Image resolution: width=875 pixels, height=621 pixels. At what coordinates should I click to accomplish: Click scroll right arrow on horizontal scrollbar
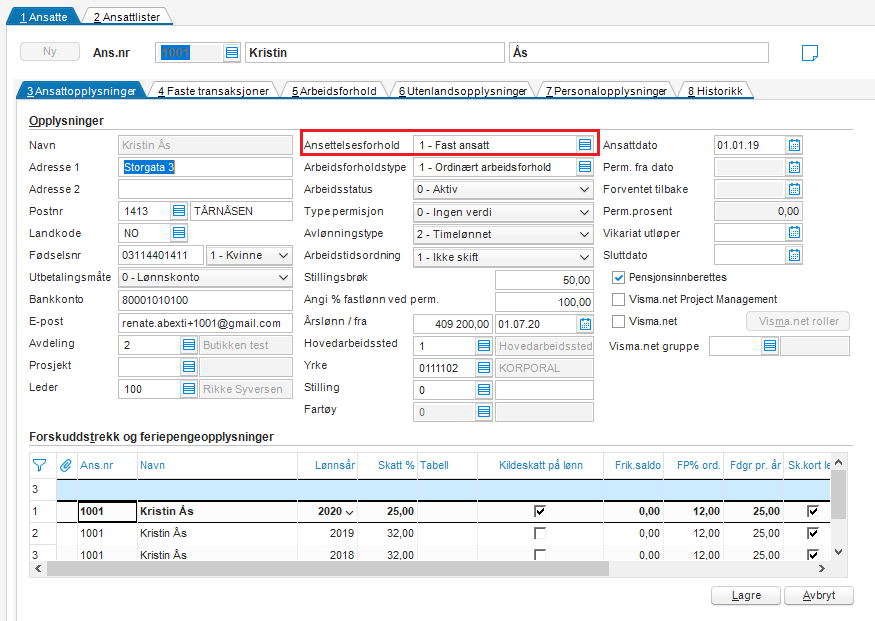(821, 569)
